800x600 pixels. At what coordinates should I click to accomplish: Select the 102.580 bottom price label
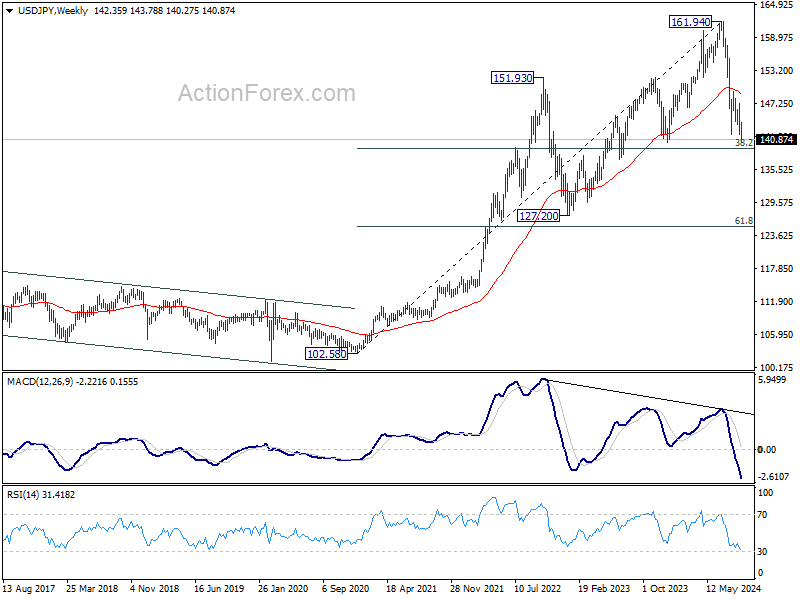[326, 354]
